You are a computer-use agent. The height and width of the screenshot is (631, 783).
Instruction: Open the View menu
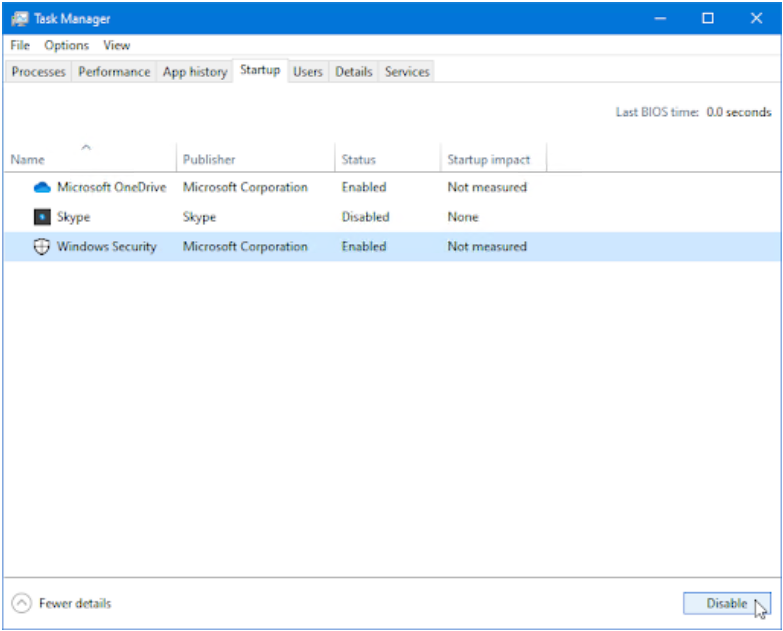tap(117, 45)
